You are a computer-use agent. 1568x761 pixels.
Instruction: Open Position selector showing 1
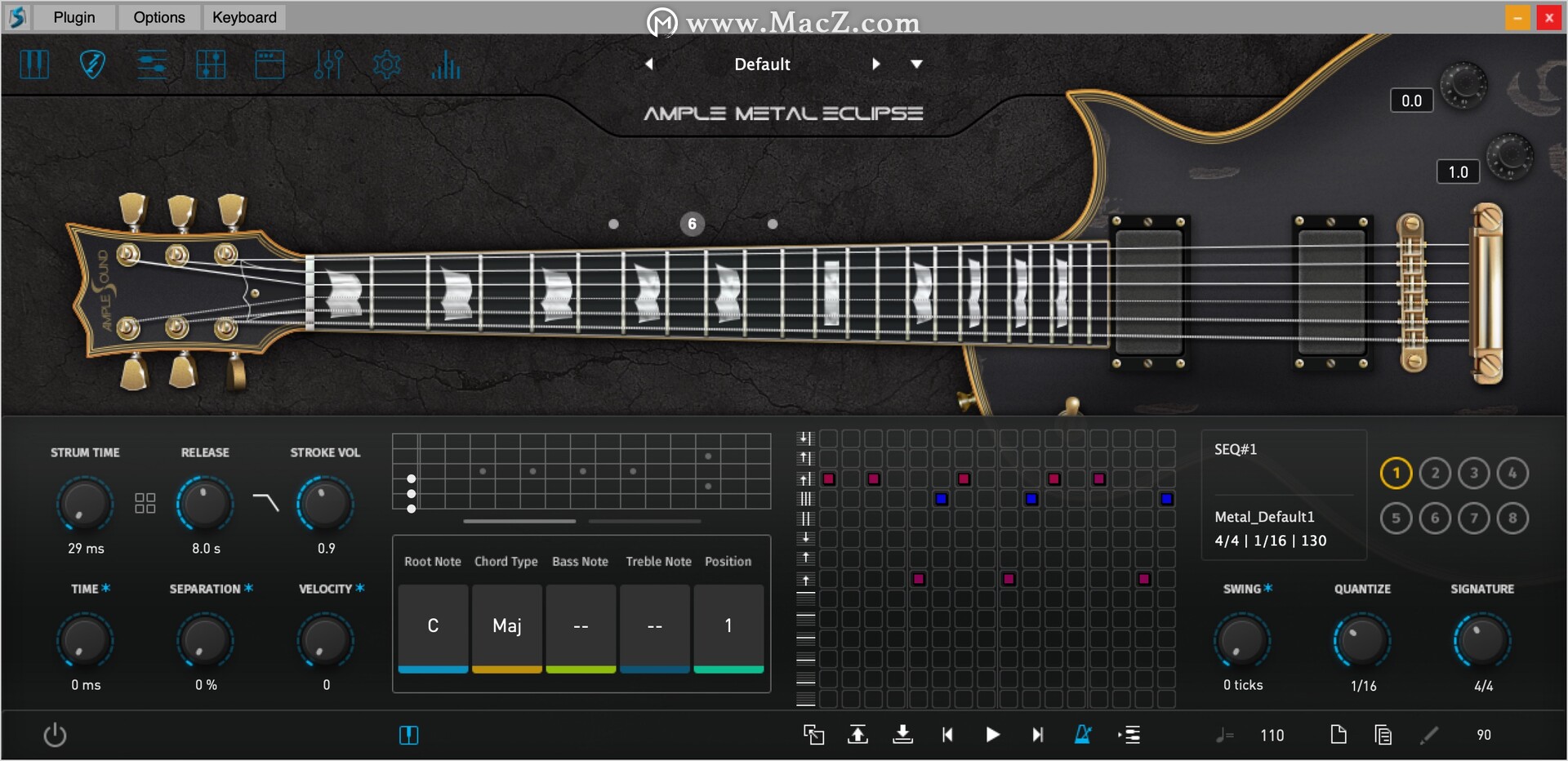coord(728,628)
